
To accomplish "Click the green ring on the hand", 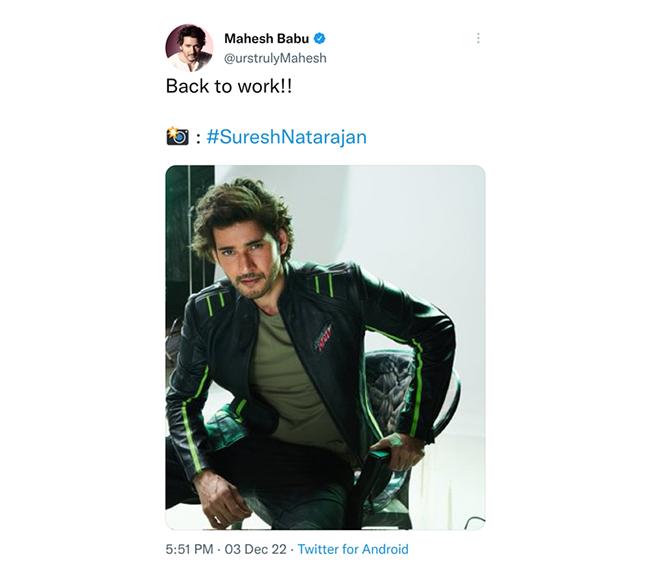I will point(395,440).
